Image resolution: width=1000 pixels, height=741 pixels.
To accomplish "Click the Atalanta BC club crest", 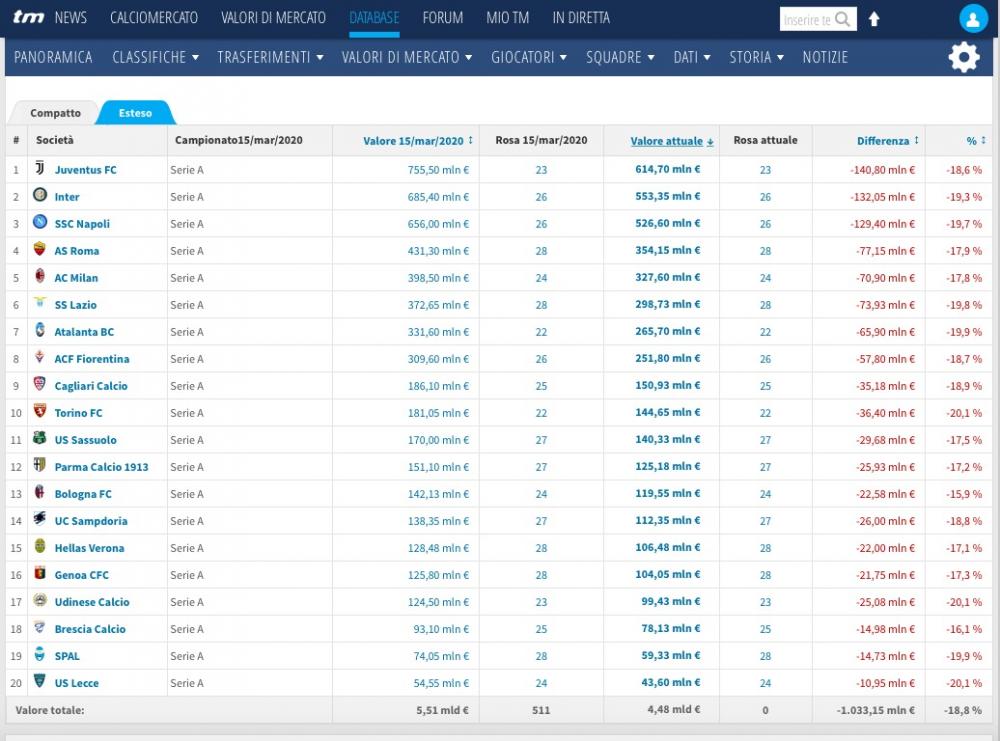I will pyautogui.click(x=40, y=330).
